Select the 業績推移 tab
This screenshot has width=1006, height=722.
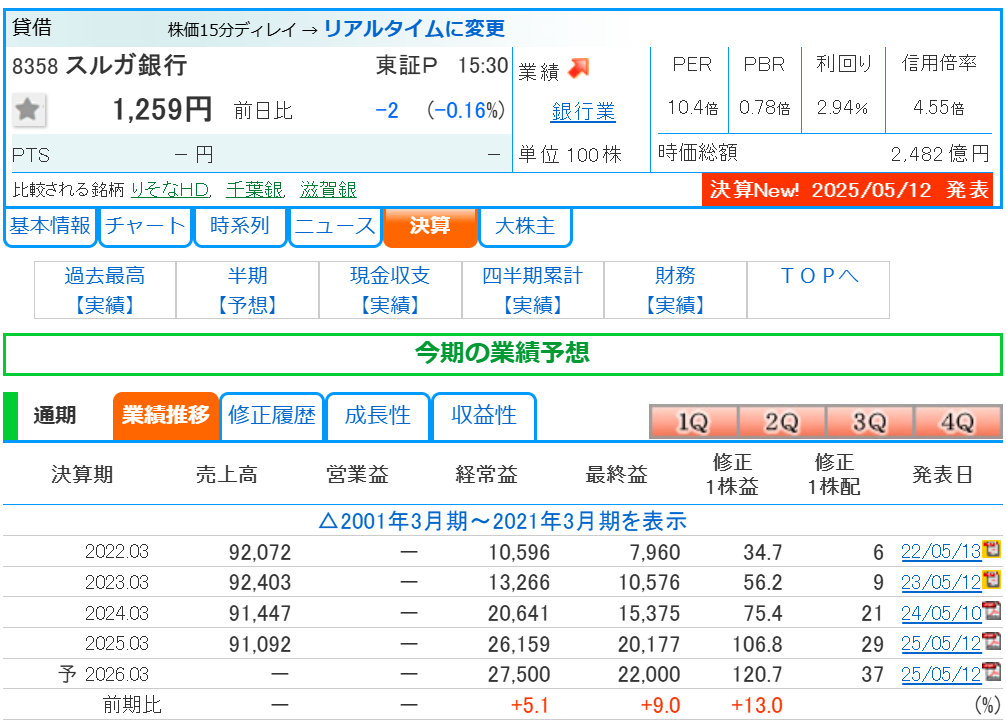pyautogui.click(x=166, y=415)
